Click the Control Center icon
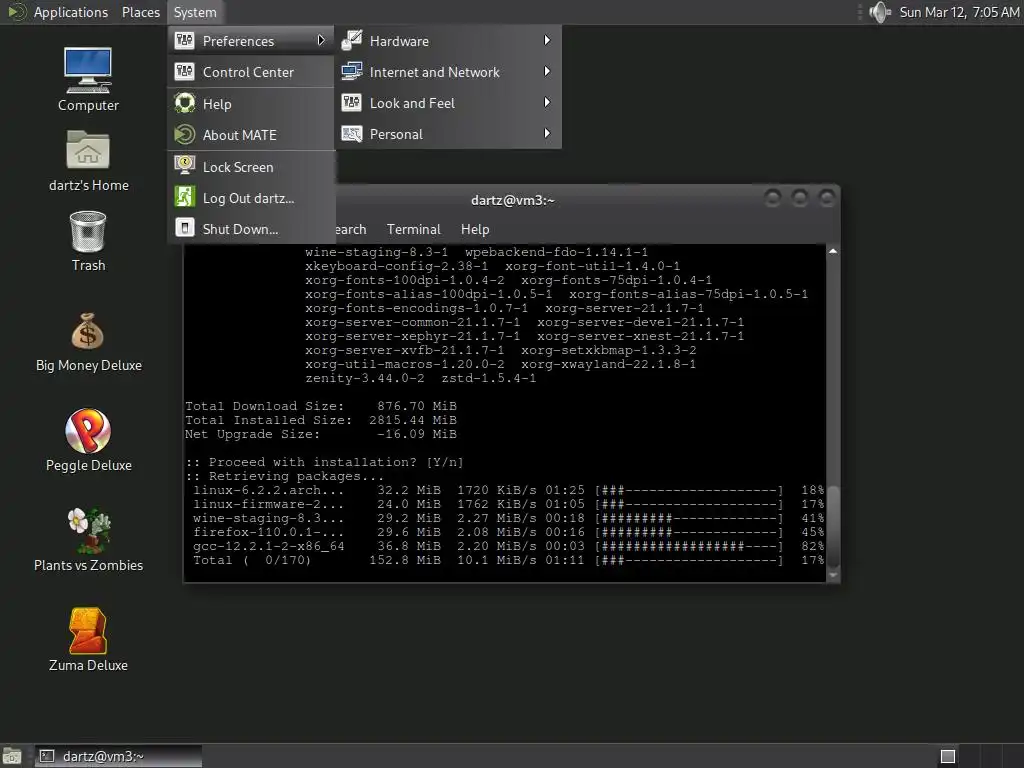Image resolution: width=1024 pixels, height=768 pixels. [185, 72]
